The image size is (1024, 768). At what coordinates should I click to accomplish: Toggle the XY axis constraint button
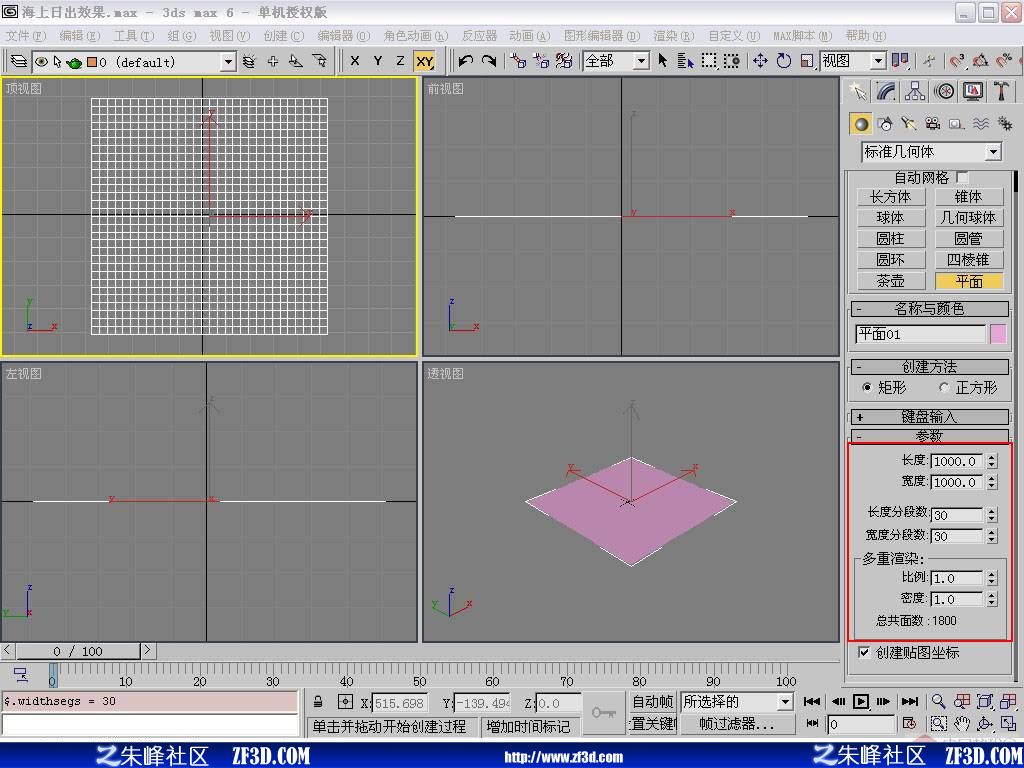point(424,61)
